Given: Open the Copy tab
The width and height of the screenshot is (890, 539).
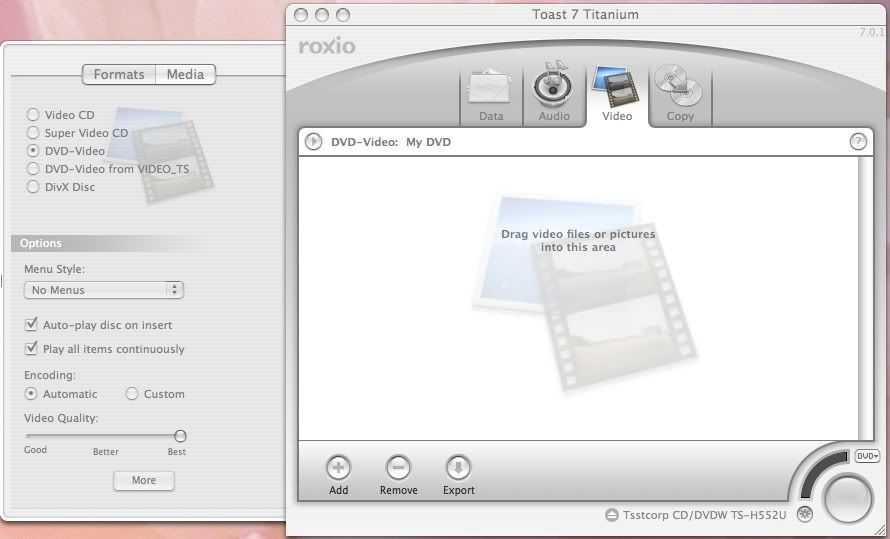Looking at the screenshot, I should [679, 95].
